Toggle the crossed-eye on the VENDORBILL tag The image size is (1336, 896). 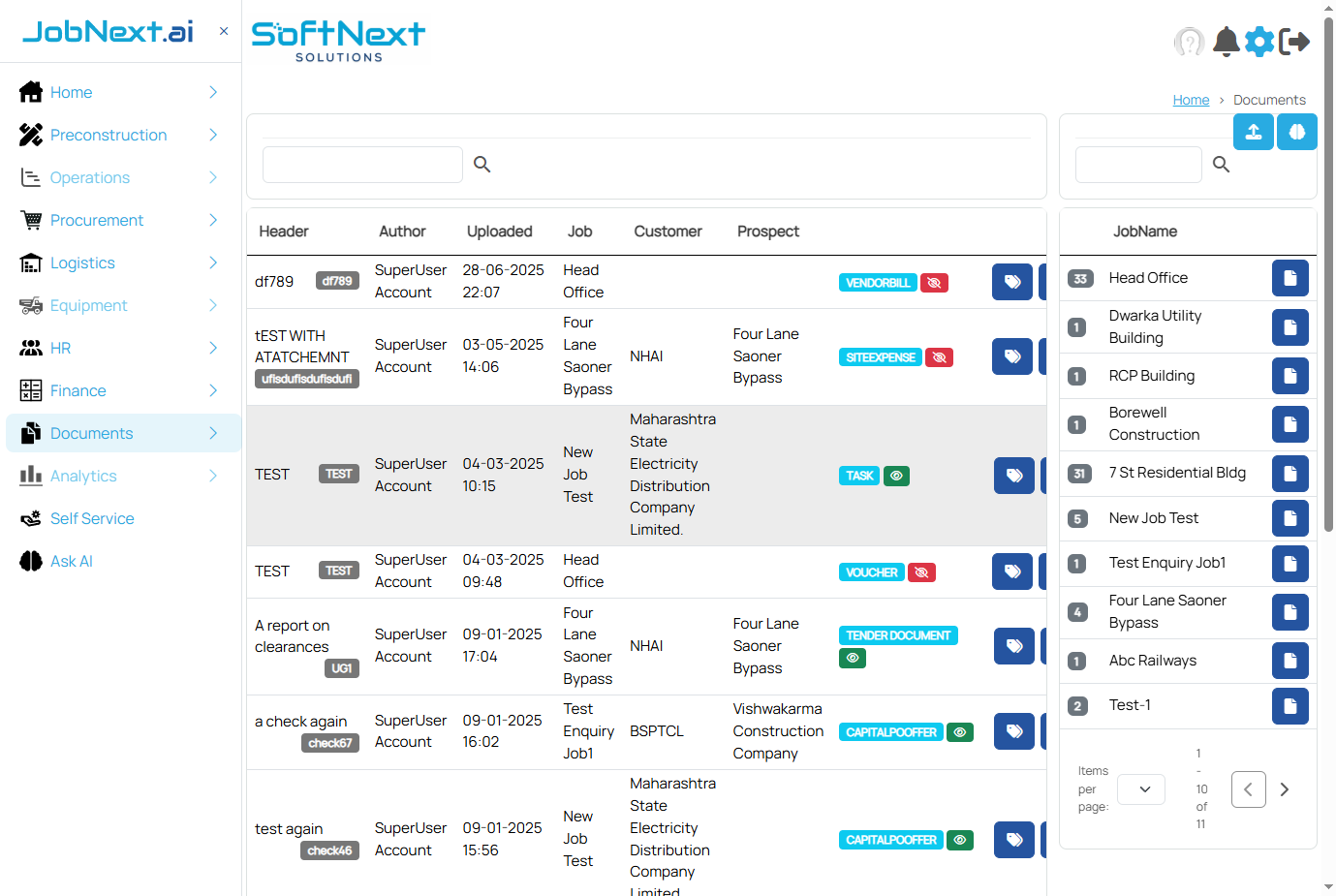(x=933, y=282)
